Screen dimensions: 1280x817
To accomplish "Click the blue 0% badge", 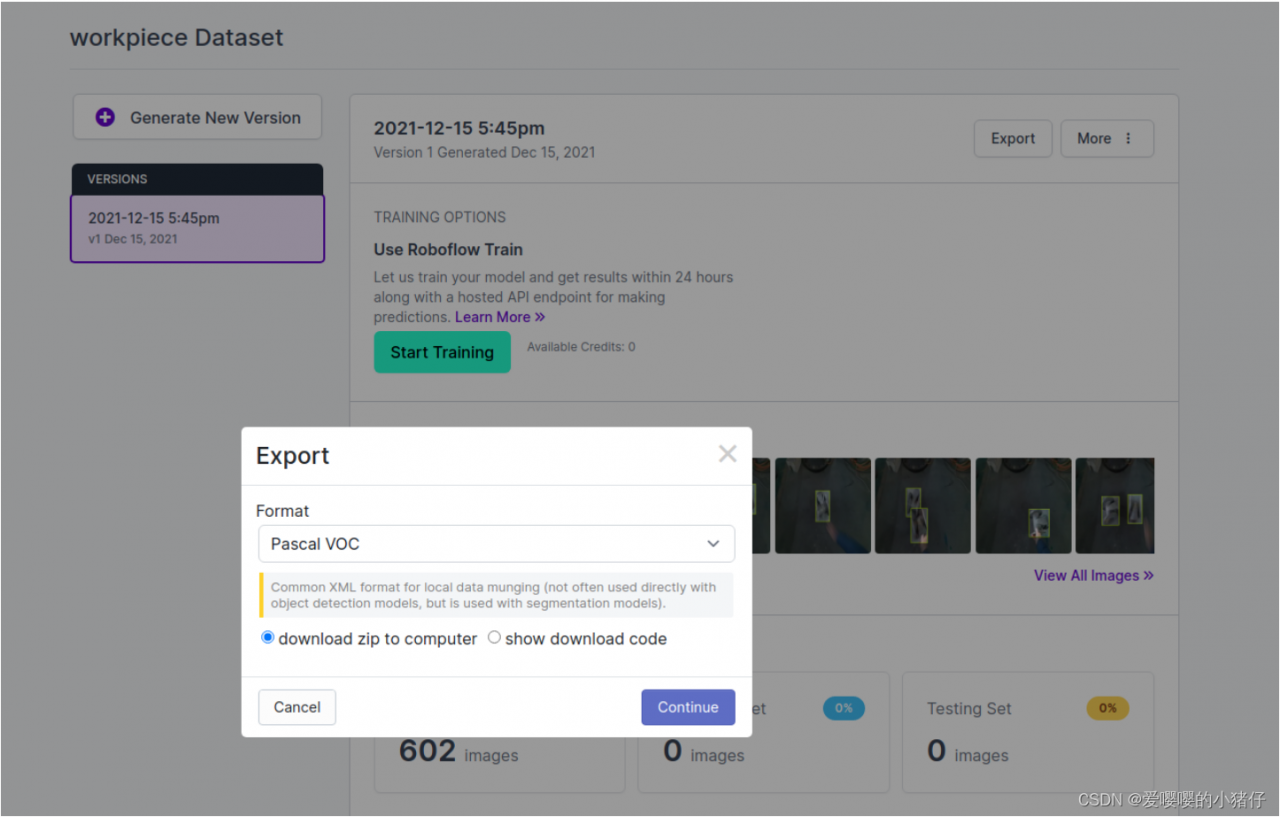I will (844, 708).
